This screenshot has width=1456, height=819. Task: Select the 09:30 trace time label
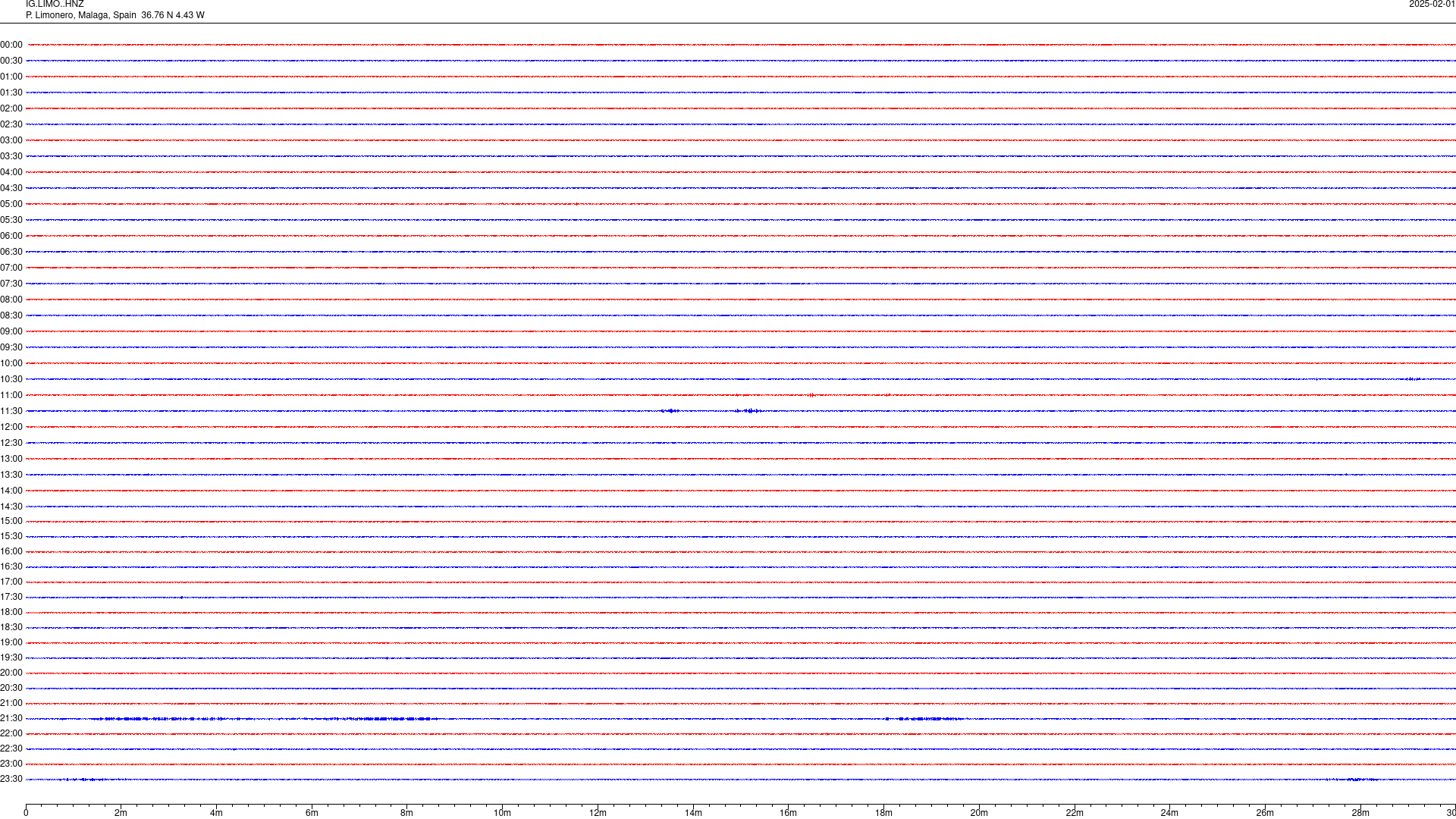[11, 347]
